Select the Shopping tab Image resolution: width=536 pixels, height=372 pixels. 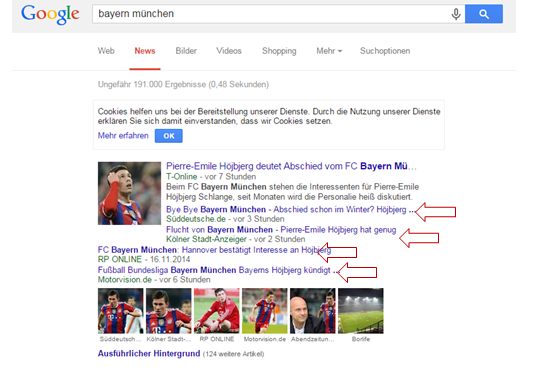click(x=279, y=51)
